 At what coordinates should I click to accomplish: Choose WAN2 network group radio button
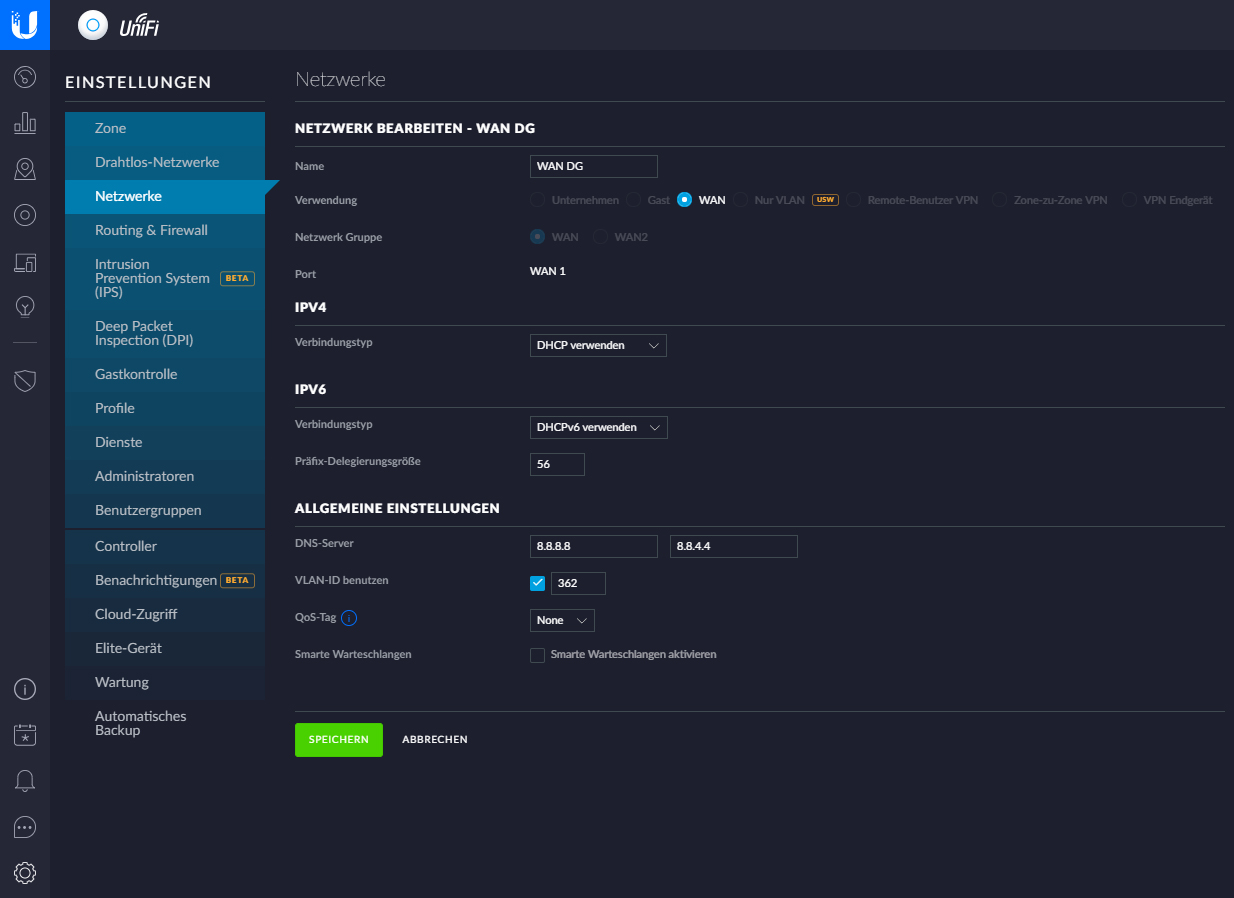tap(601, 237)
